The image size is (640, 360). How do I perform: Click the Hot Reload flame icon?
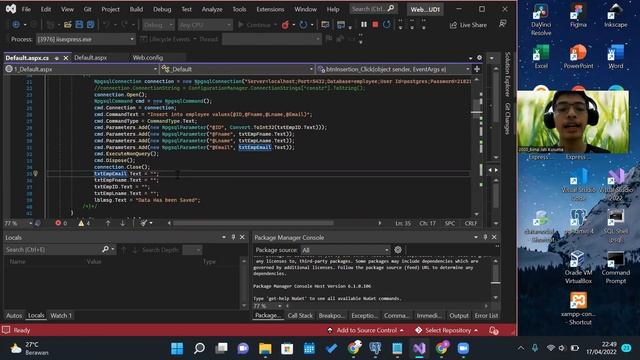tap(285, 25)
